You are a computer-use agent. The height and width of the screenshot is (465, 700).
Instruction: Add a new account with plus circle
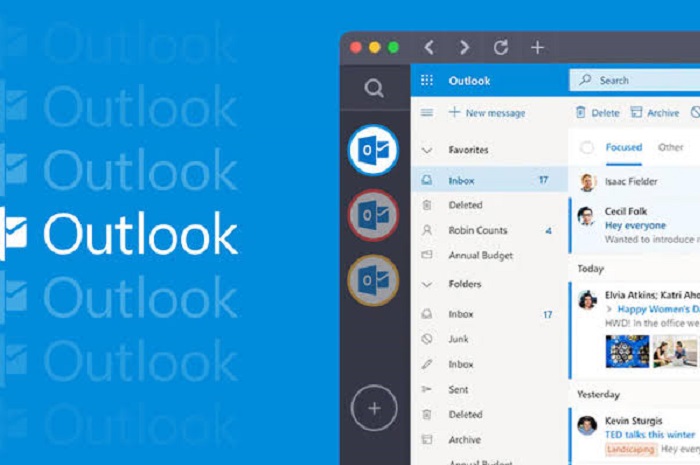[x=373, y=408]
